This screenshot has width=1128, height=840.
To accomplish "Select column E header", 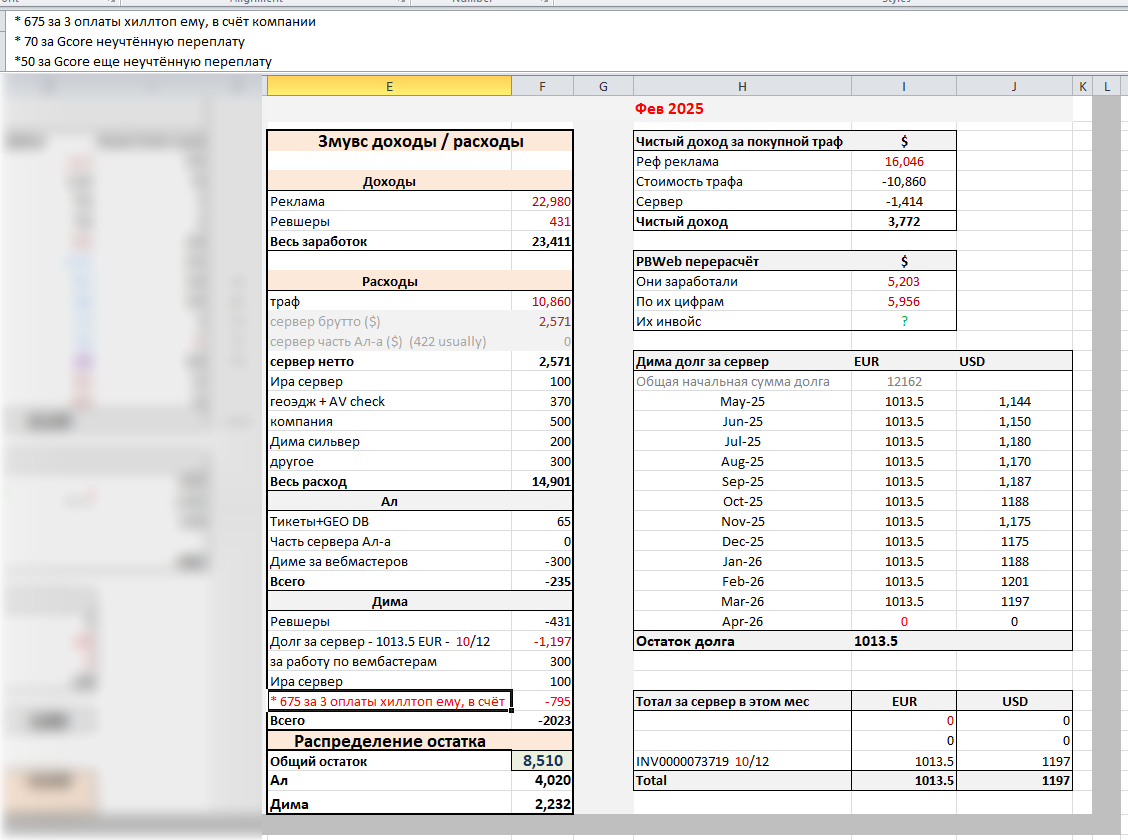I will 389,87.
